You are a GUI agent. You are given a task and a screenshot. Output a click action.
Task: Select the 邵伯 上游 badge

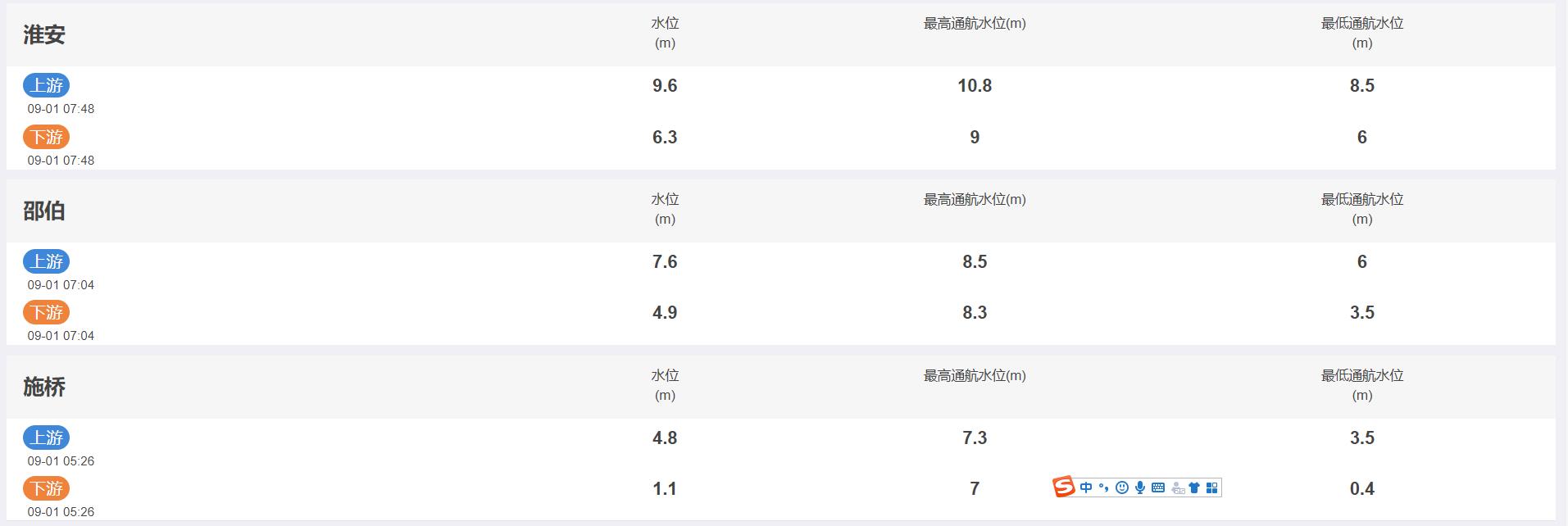[46, 261]
